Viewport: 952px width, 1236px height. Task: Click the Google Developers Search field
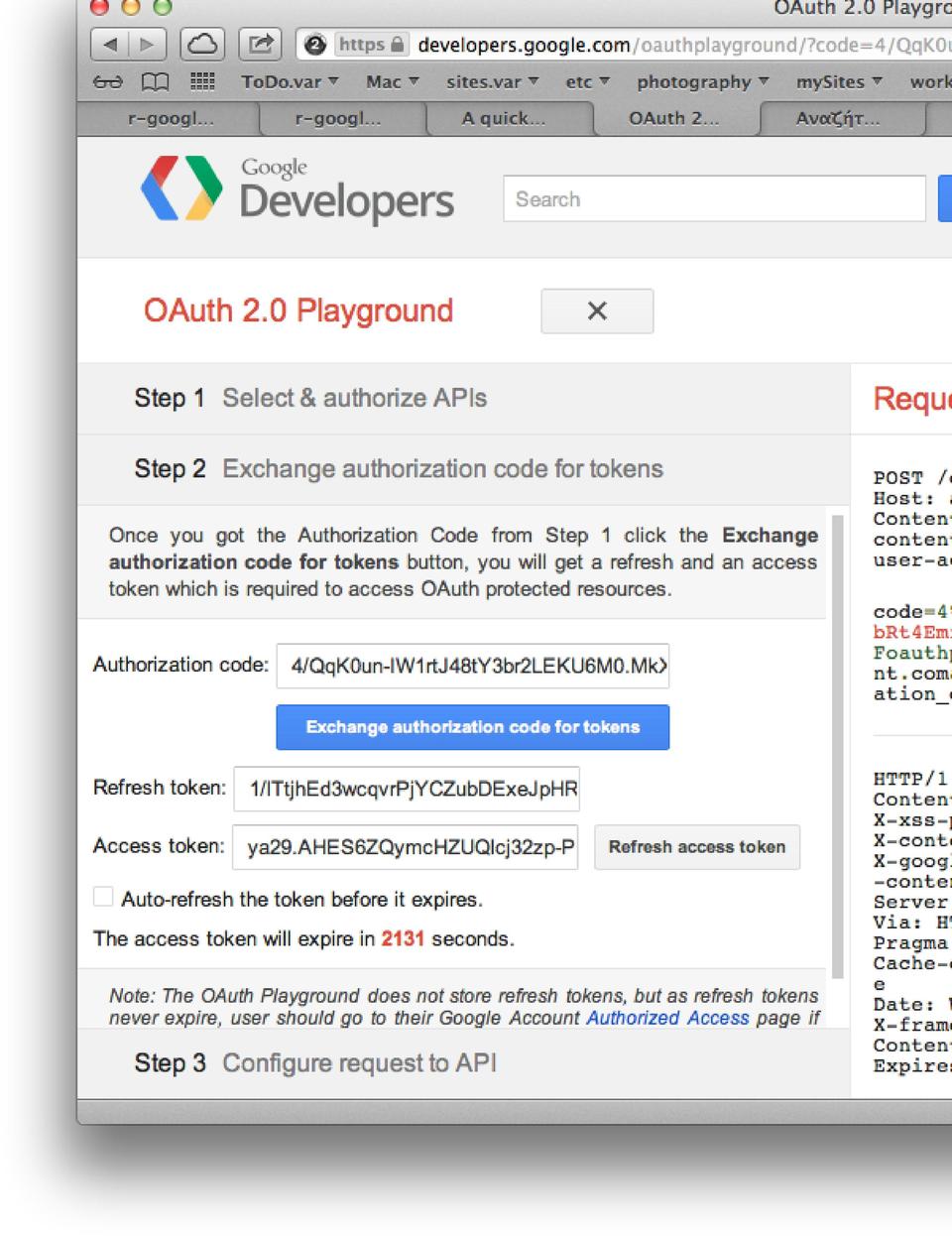pos(714,199)
